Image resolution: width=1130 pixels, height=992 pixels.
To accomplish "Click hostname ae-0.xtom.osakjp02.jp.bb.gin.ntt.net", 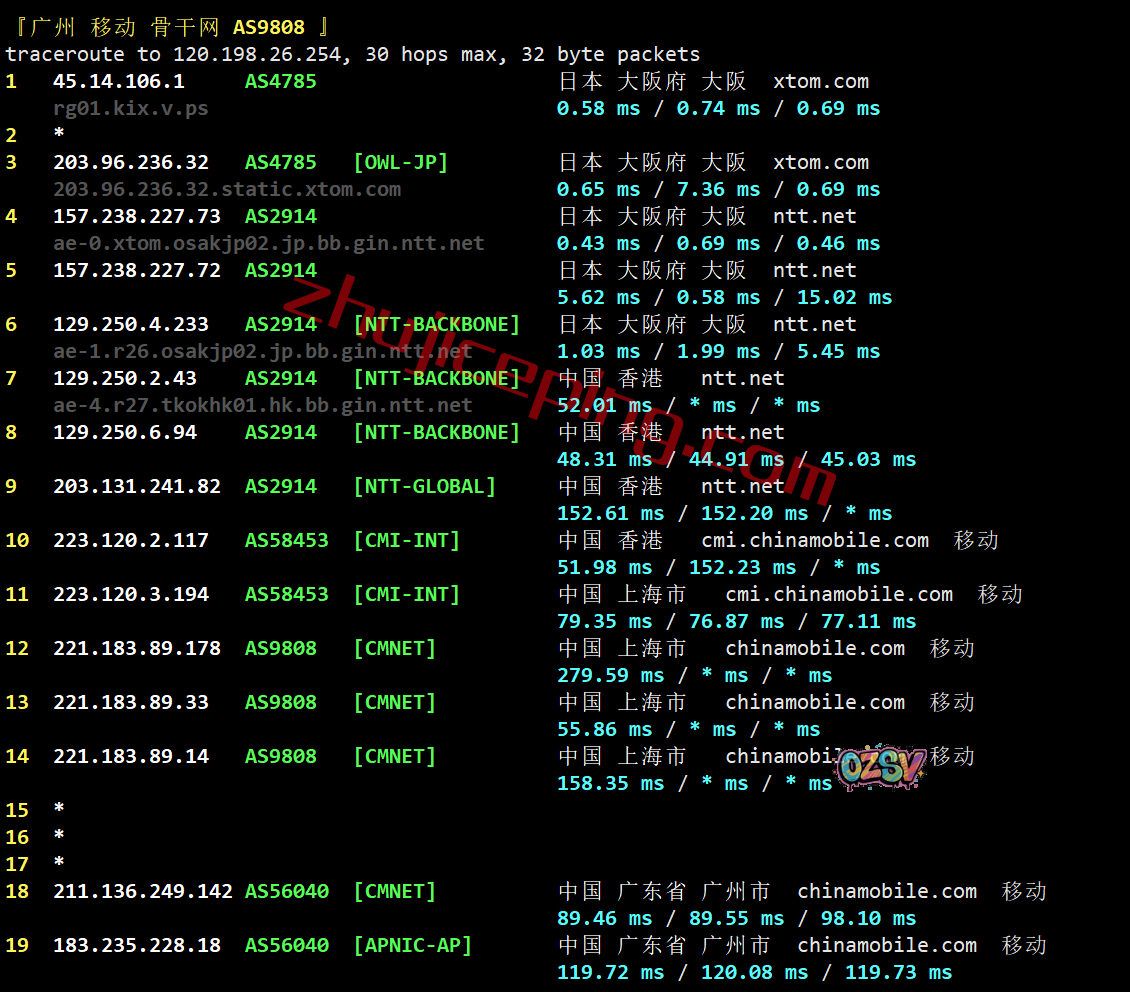I will click(268, 243).
